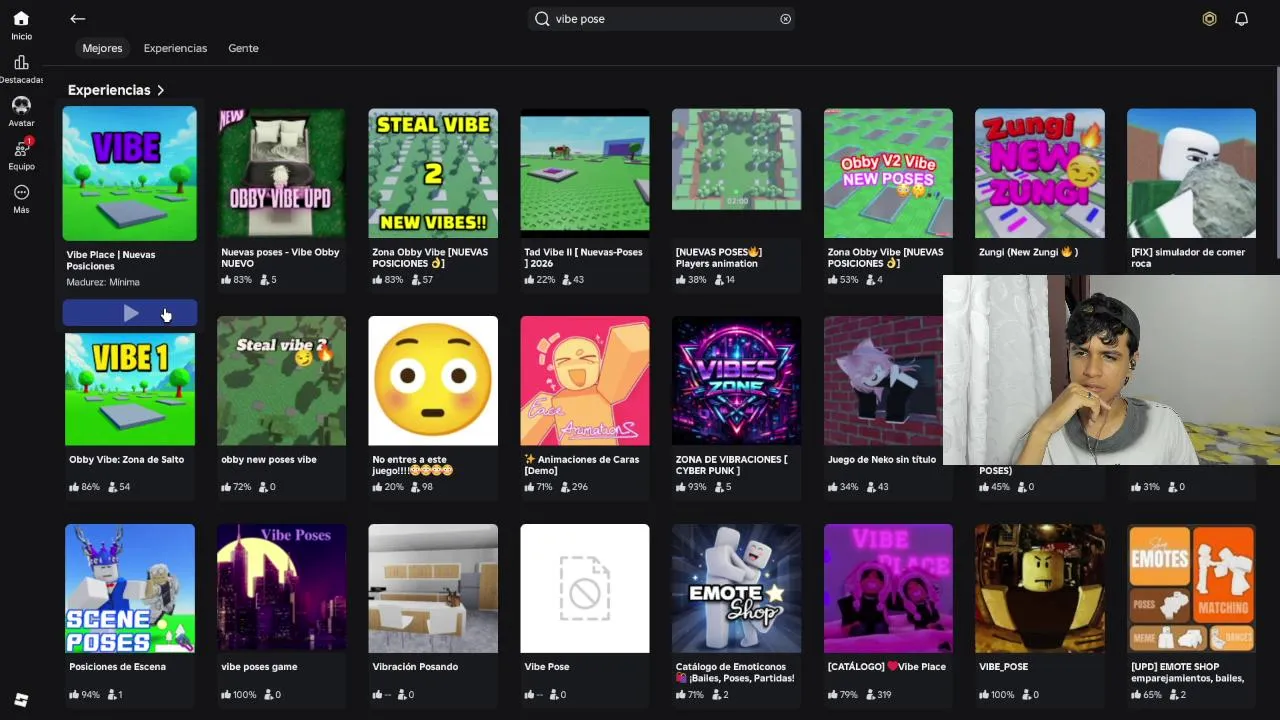Click the 'VIBE_POSE' title text
This screenshot has height=720, width=1280.
(1003, 667)
